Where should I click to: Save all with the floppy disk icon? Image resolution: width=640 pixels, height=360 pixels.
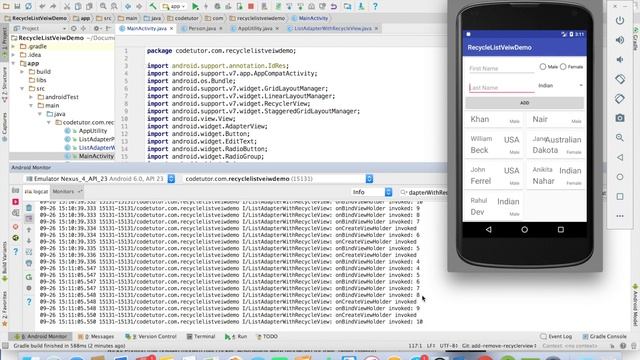[17, 6]
